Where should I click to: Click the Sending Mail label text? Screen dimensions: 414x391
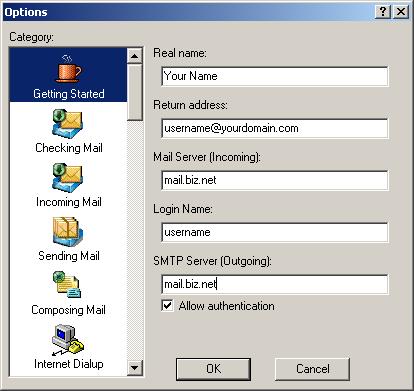[x=69, y=256]
